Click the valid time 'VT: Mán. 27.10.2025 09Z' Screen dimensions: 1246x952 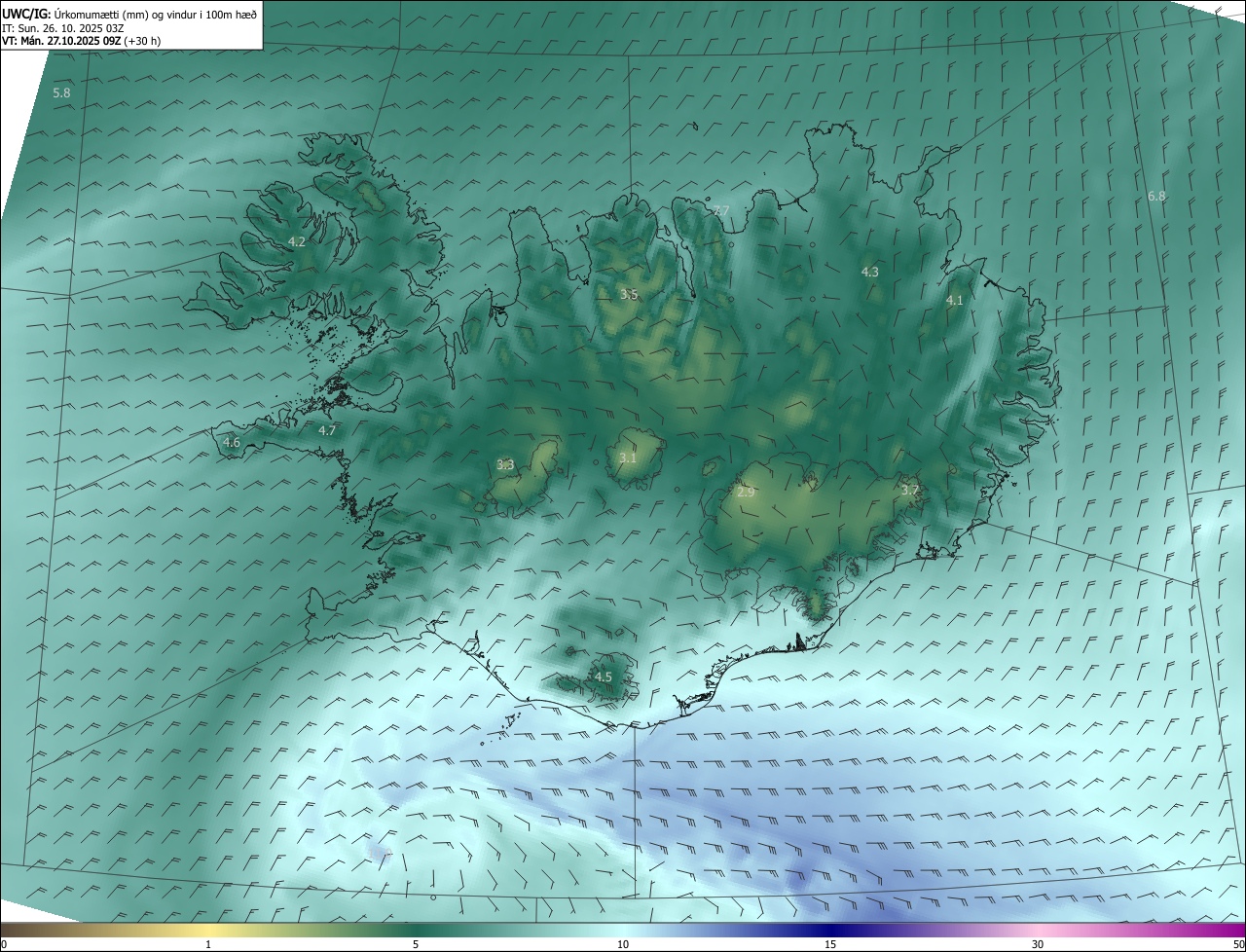[x=61, y=41]
